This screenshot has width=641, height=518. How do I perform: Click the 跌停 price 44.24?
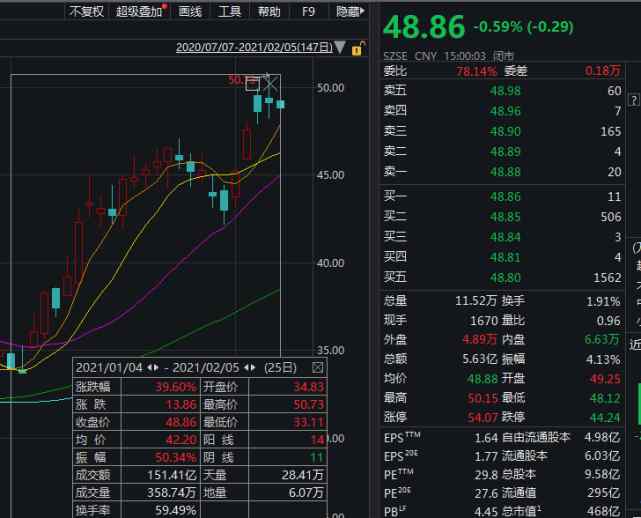pos(605,417)
